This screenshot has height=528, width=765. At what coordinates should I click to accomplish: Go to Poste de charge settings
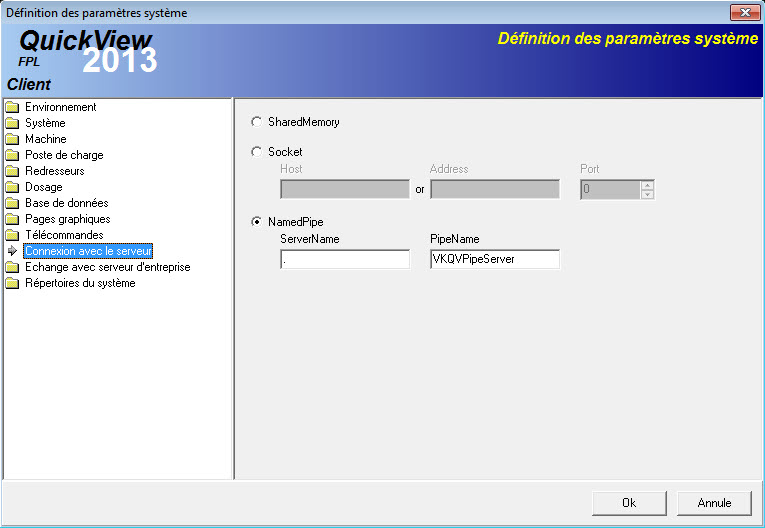(64, 155)
